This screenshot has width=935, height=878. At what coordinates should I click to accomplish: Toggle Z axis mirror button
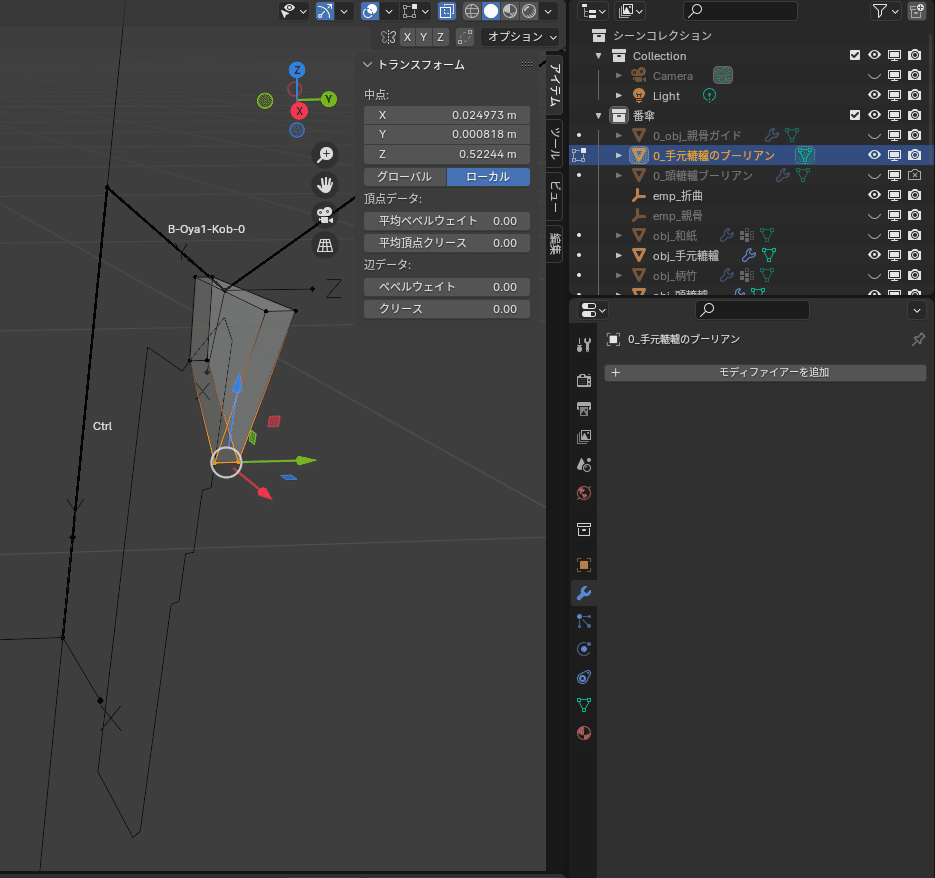(x=440, y=37)
